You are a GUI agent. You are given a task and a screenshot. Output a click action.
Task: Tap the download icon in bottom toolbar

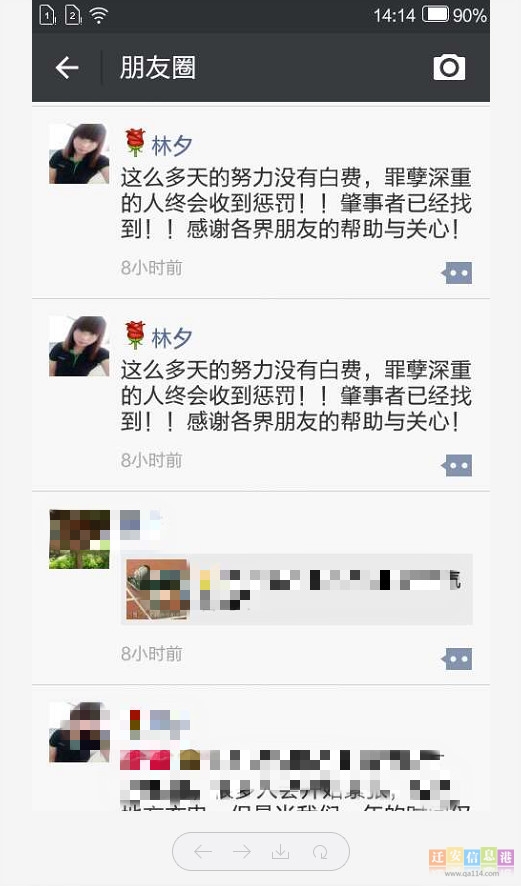tap(280, 852)
